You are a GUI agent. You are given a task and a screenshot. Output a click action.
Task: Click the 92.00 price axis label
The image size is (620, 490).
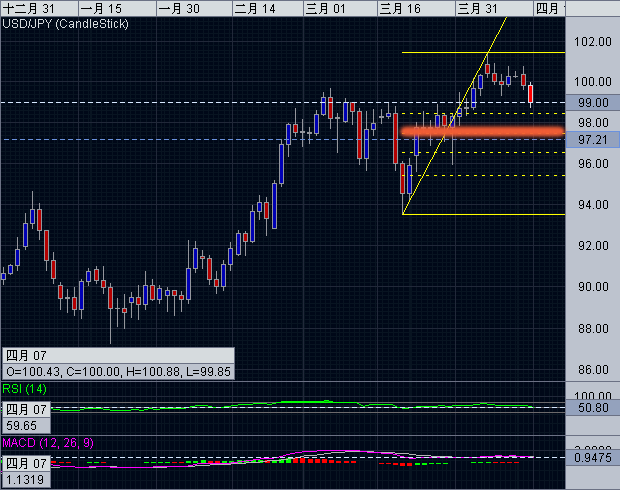(x=592, y=246)
